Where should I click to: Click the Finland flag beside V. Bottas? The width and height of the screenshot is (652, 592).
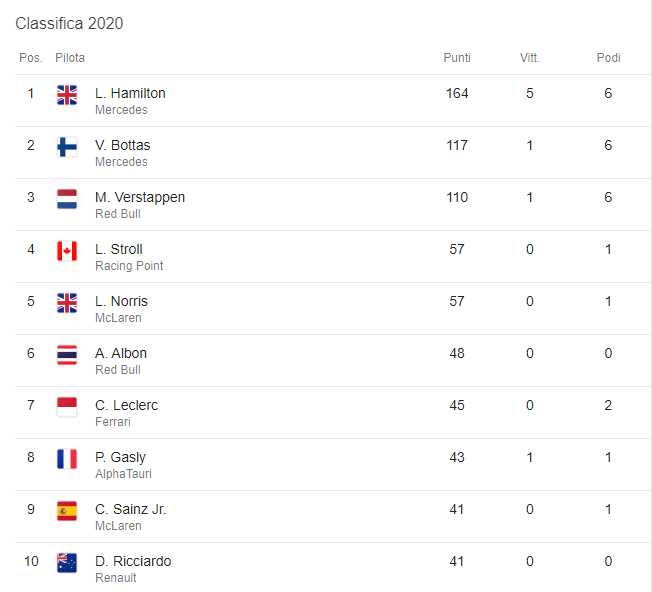[67, 147]
